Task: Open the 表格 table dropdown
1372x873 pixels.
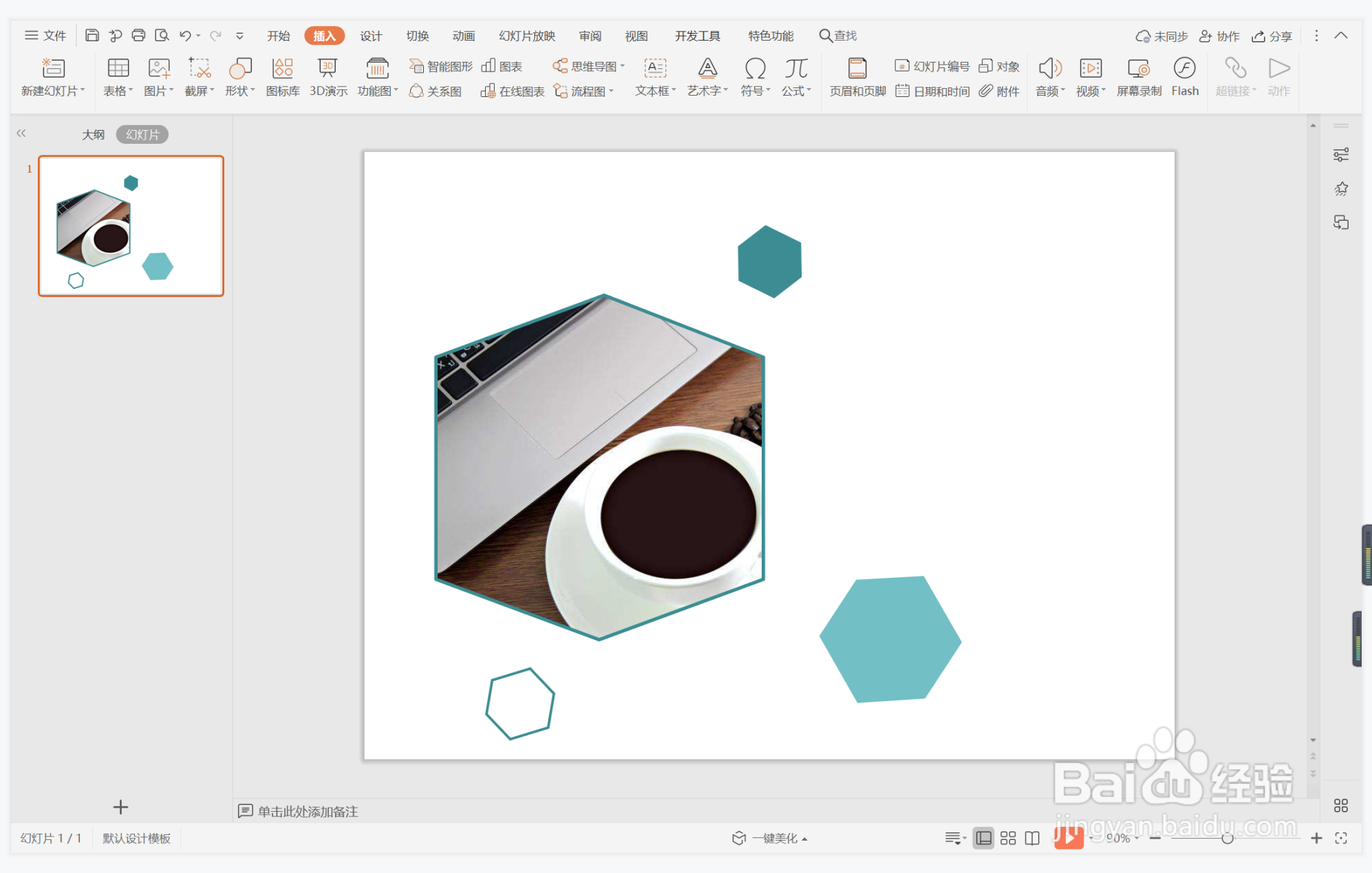Action: 118,91
